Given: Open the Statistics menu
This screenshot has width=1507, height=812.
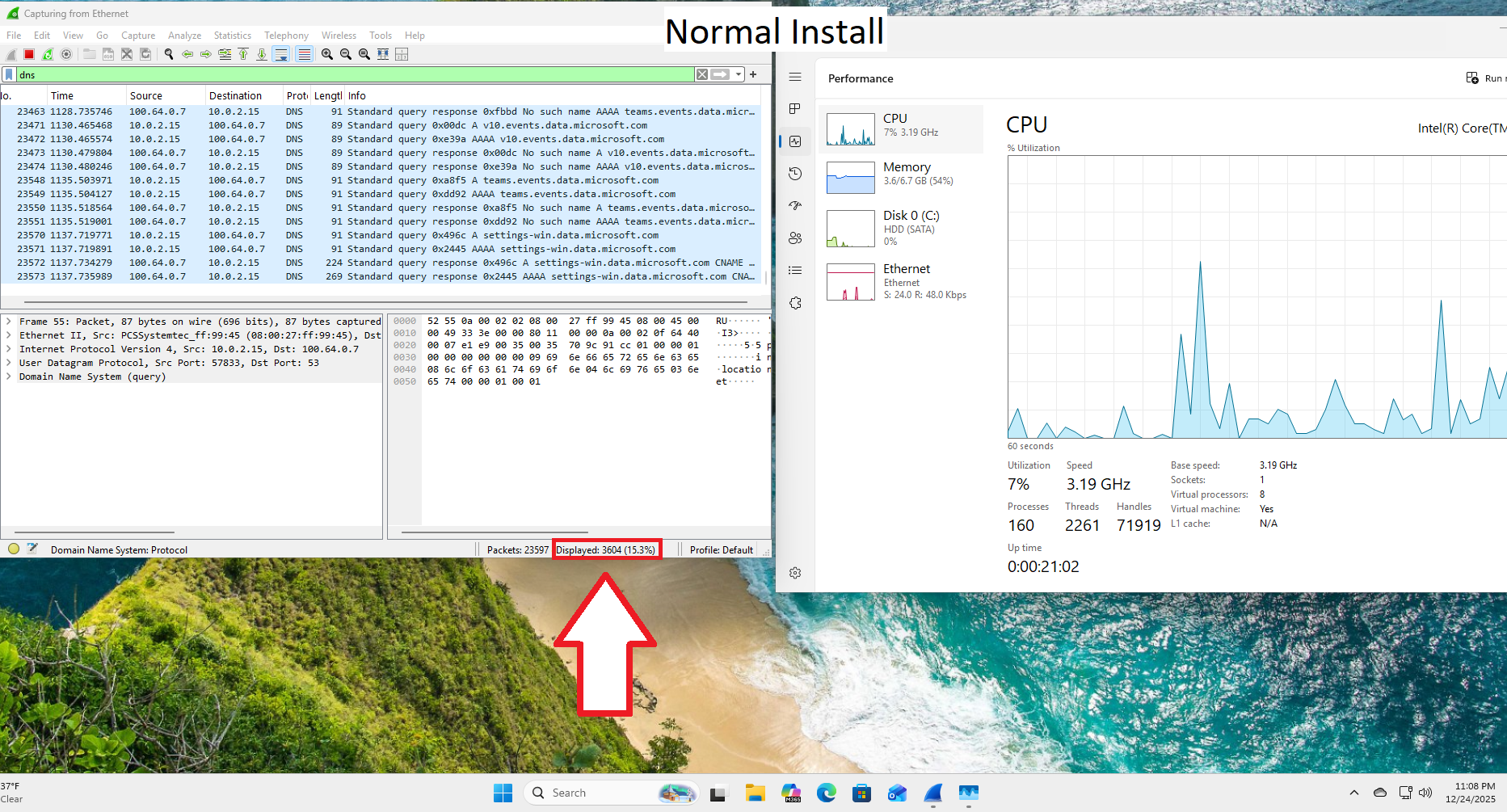Looking at the screenshot, I should tap(232, 36).
